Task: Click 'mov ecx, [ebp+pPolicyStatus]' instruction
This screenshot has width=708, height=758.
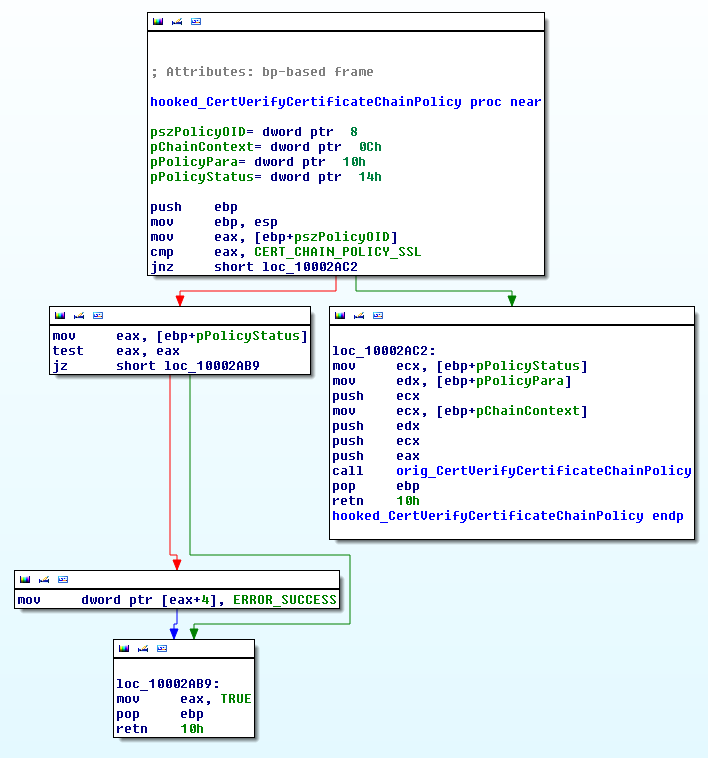Action: (x=460, y=366)
